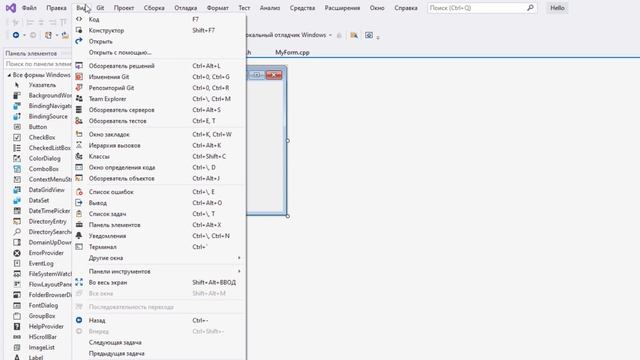The height and width of the screenshot is (360, 640).
Task: Select the HelpProvider control in toolbox
Action: pos(46,326)
